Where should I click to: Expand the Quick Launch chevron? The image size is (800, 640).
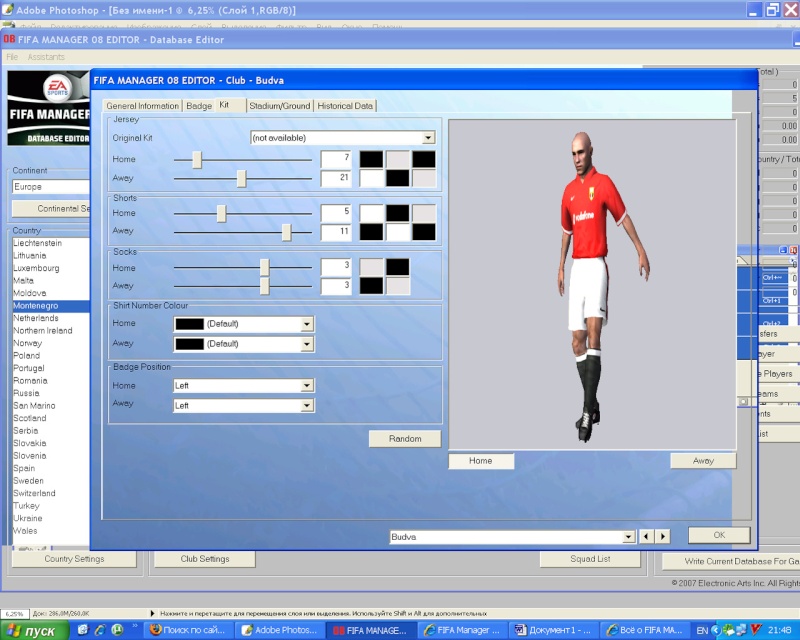click(x=135, y=626)
